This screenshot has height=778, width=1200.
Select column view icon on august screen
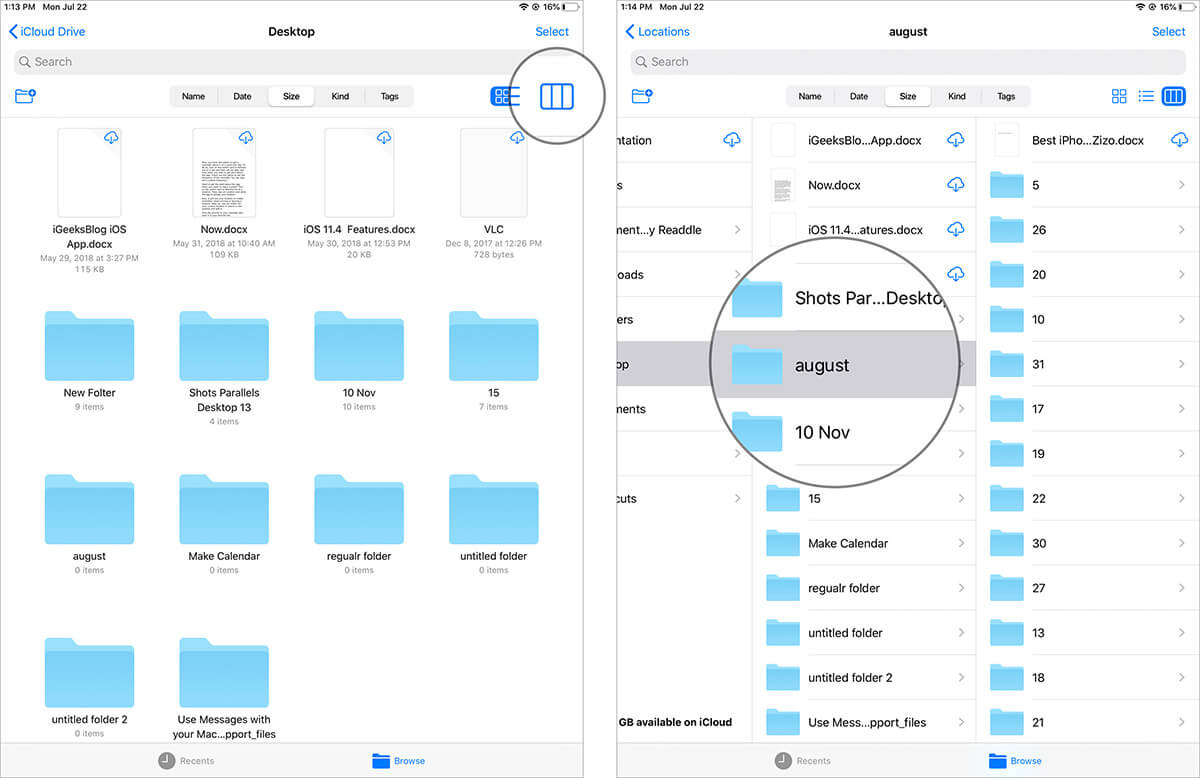[x=1173, y=96]
